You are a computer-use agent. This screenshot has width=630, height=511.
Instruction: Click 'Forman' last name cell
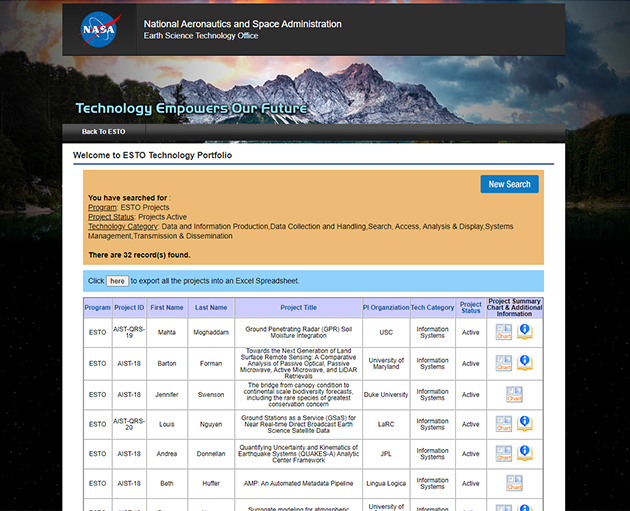point(211,363)
